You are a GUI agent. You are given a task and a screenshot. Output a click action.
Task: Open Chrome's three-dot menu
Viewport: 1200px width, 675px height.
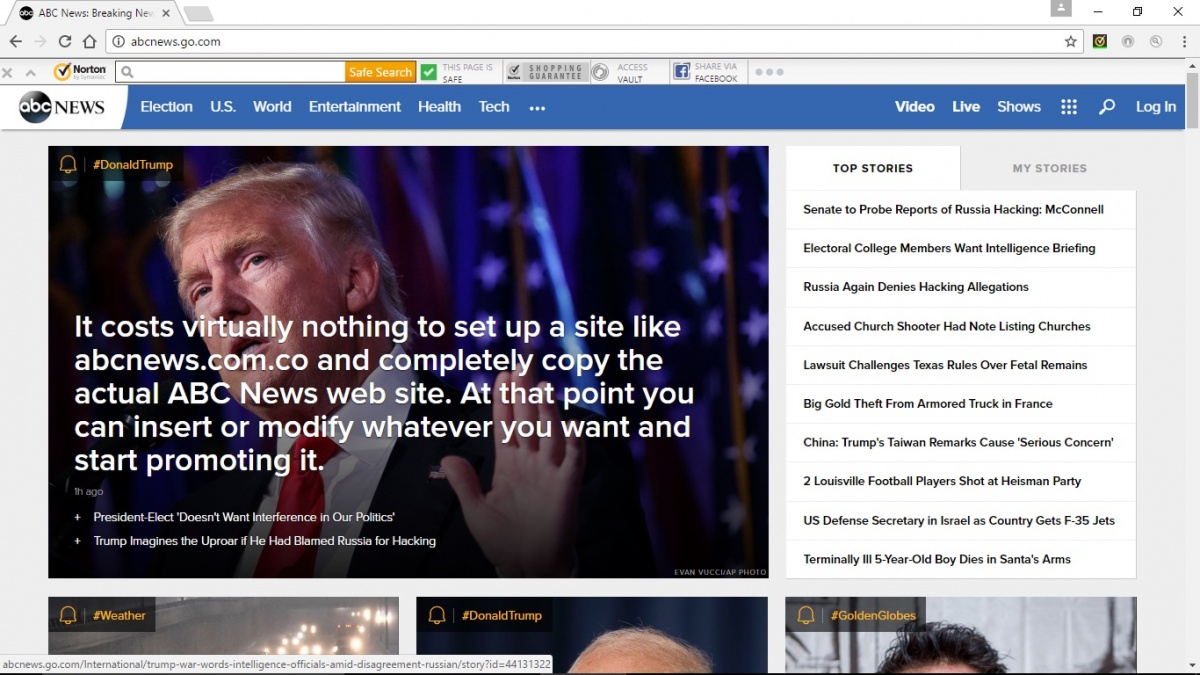(x=1182, y=41)
